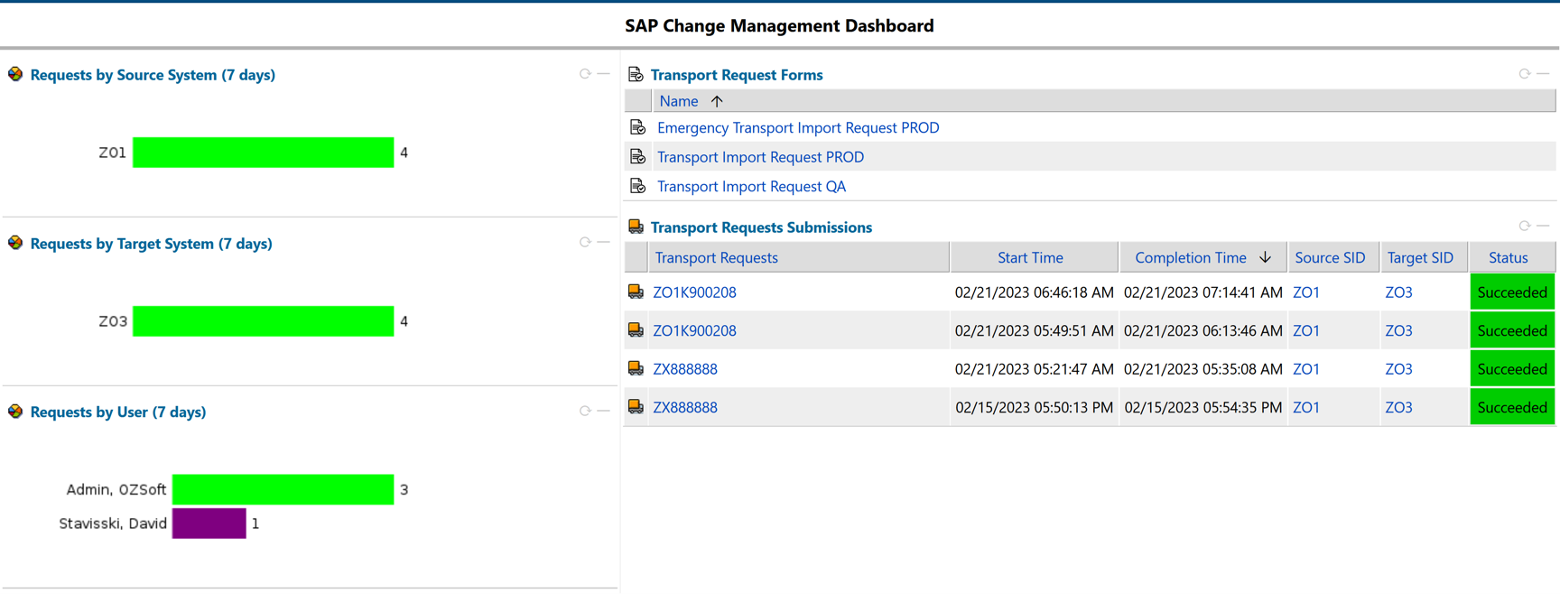
Task: Open the Transport Import Request PROD form
Action: pyautogui.click(x=760, y=157)
